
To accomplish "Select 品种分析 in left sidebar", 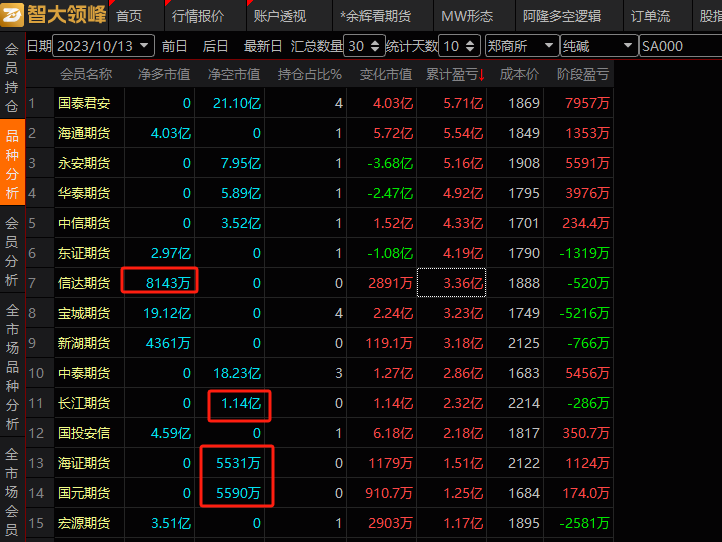I will (x=12, y=164).
